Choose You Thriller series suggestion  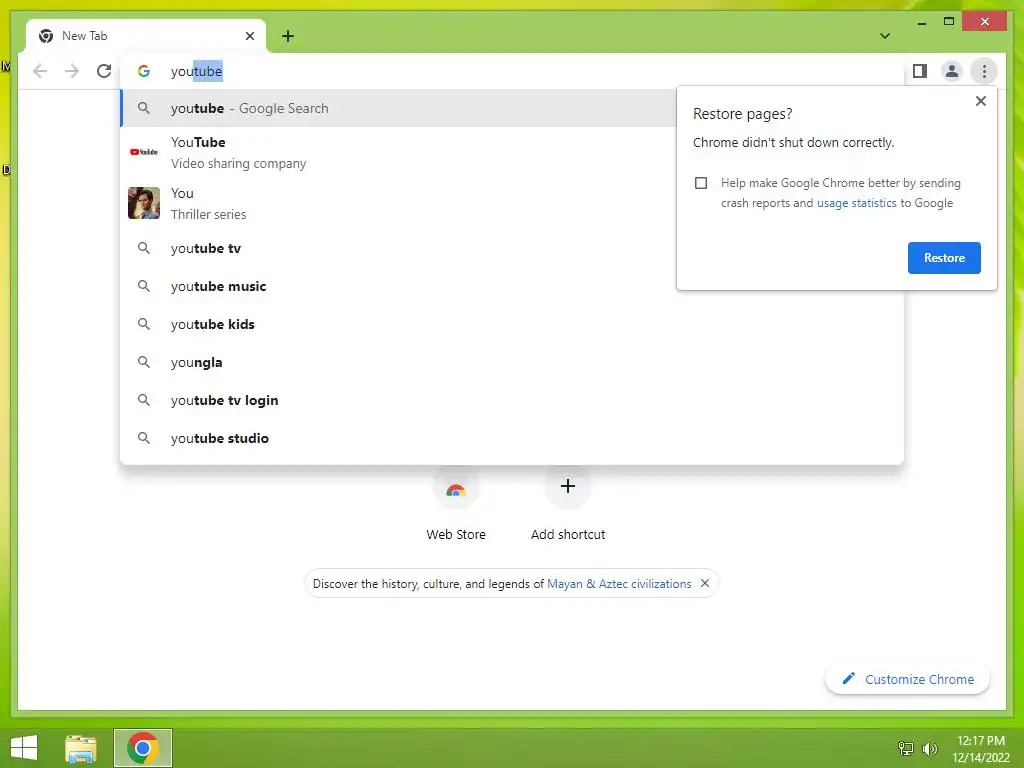coord(398,203)
